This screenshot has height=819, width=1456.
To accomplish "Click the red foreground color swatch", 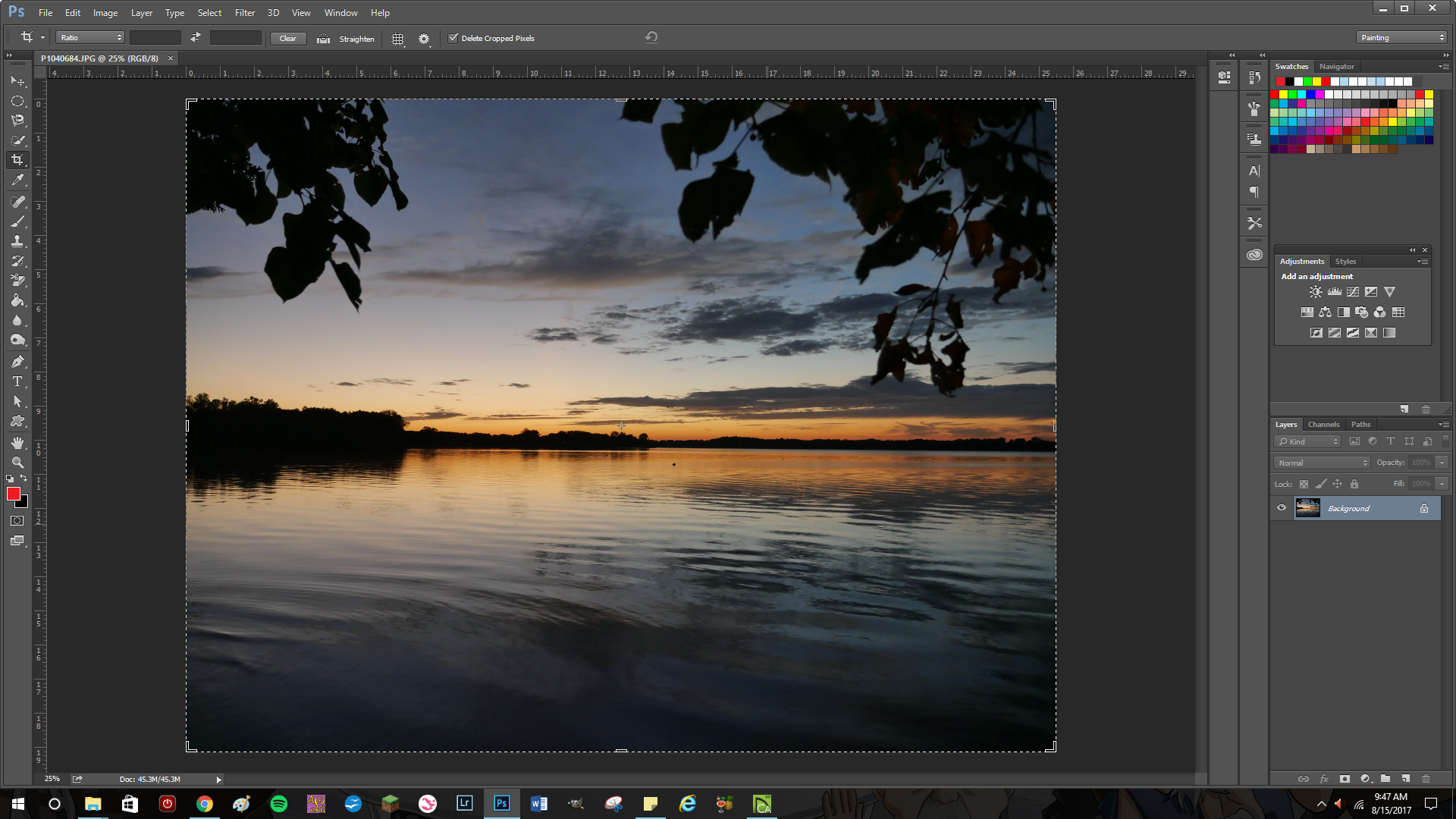I will tap(13, 494).
